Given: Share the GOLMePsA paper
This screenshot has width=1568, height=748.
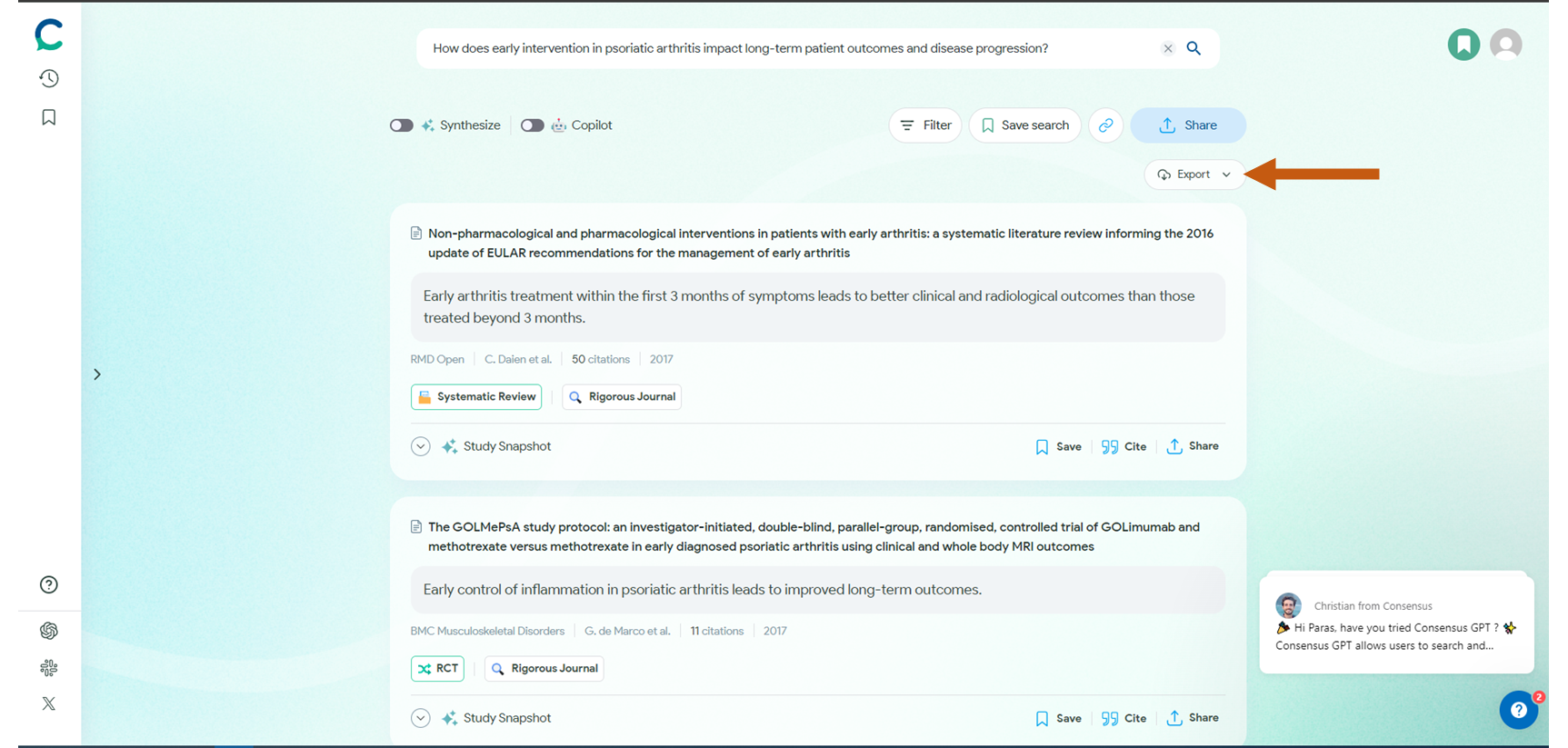Looking at the screenshot, I should (1193, 718).
